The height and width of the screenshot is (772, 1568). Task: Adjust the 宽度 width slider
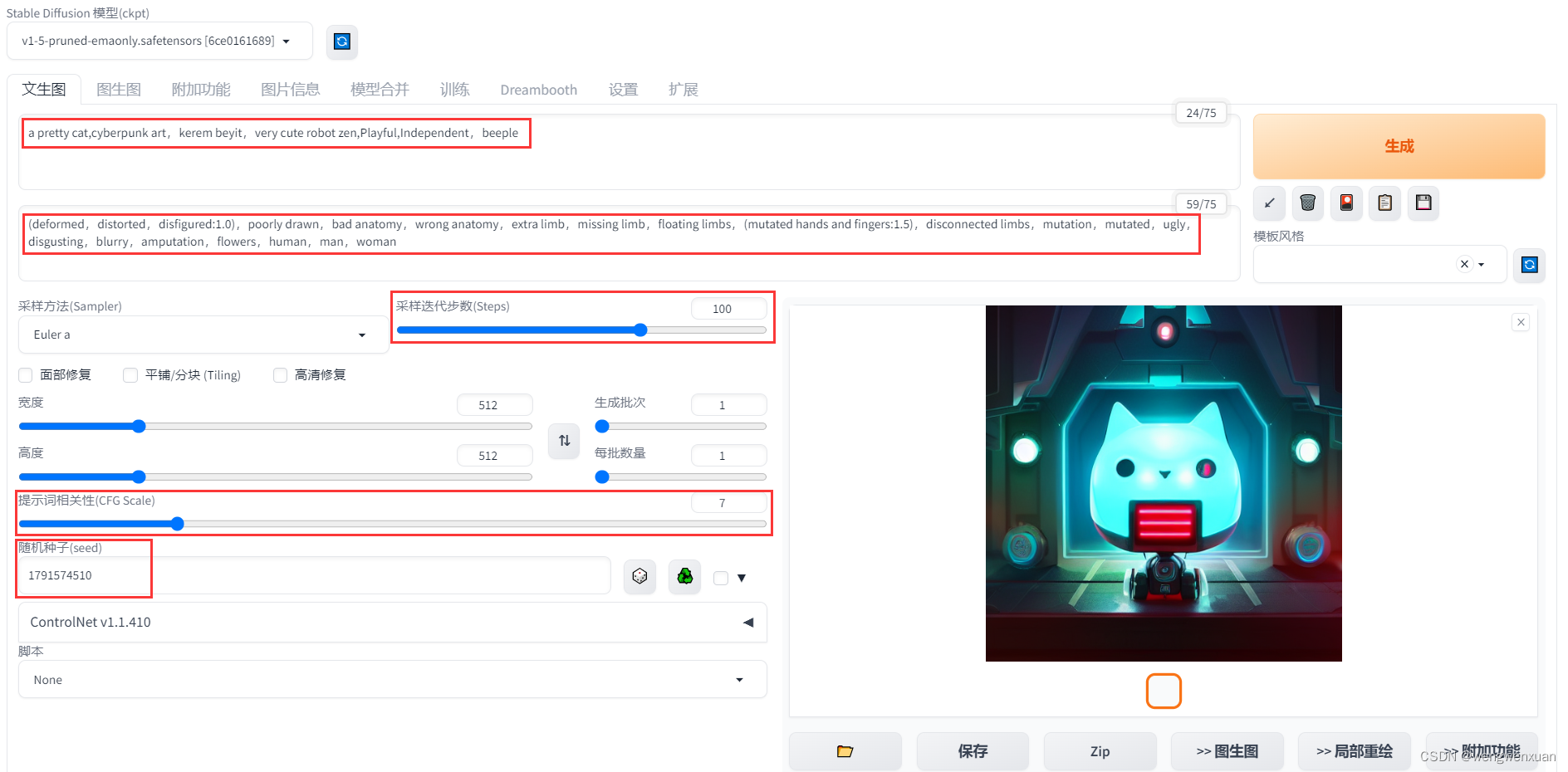pos(275,427)
